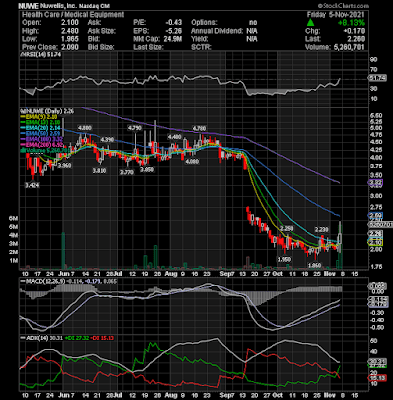The width and height of the screenshot is (393, 400).
Task: Select the NUWE ticker symbol in header
Action: tap(28, 6)
